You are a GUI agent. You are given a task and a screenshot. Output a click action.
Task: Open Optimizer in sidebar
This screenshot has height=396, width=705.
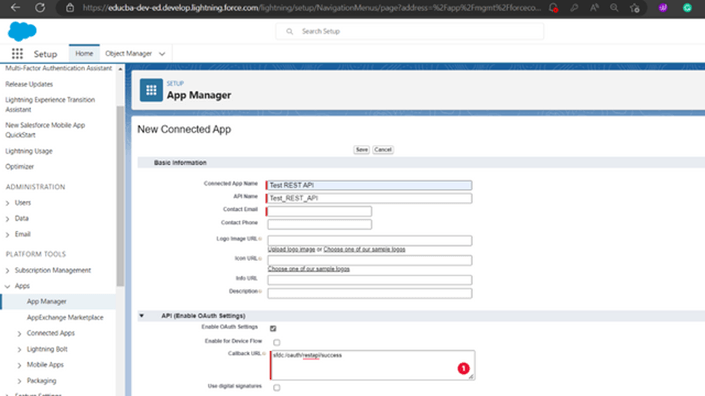click(19, 166)
